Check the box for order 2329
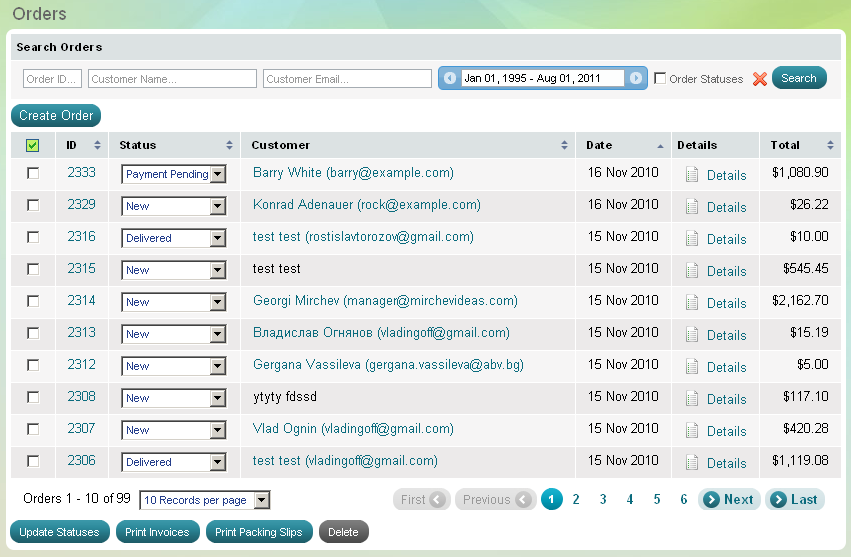The image size is (851, 557). point(33,205)
